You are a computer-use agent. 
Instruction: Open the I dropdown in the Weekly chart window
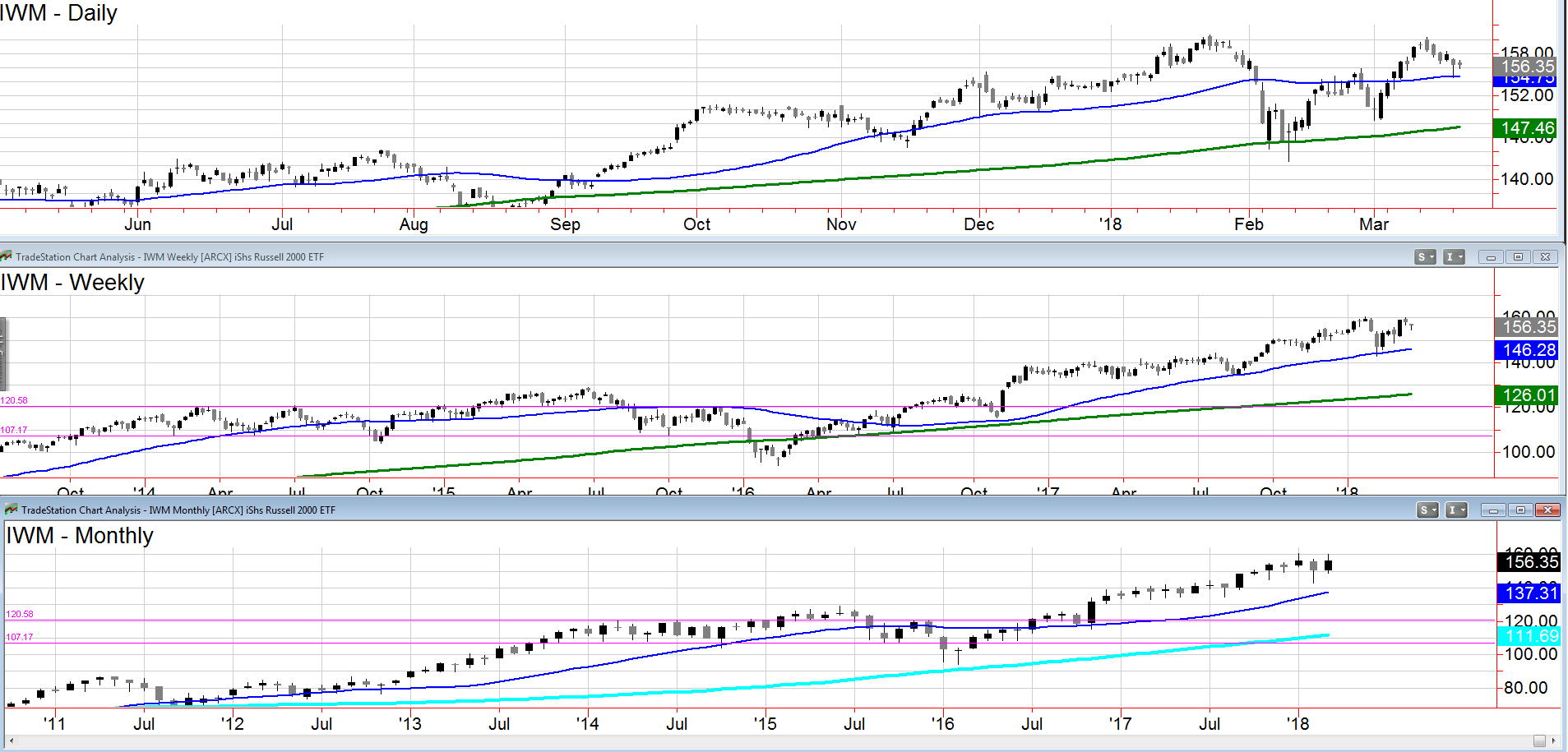pyautogui.click(x=1455, y=257)
